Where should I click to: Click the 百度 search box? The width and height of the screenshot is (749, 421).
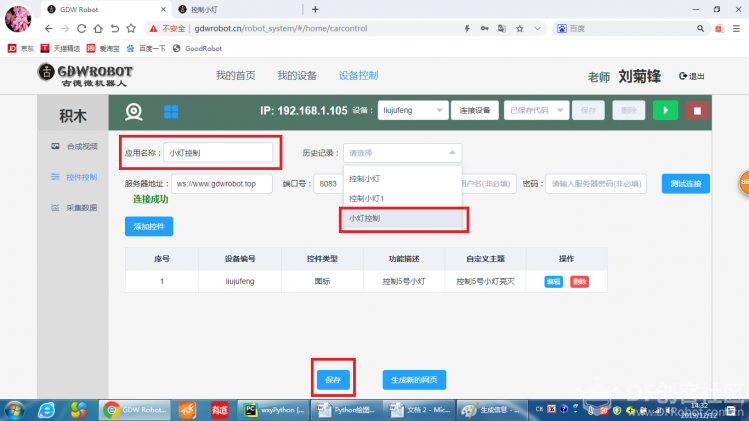click(631, 29)
